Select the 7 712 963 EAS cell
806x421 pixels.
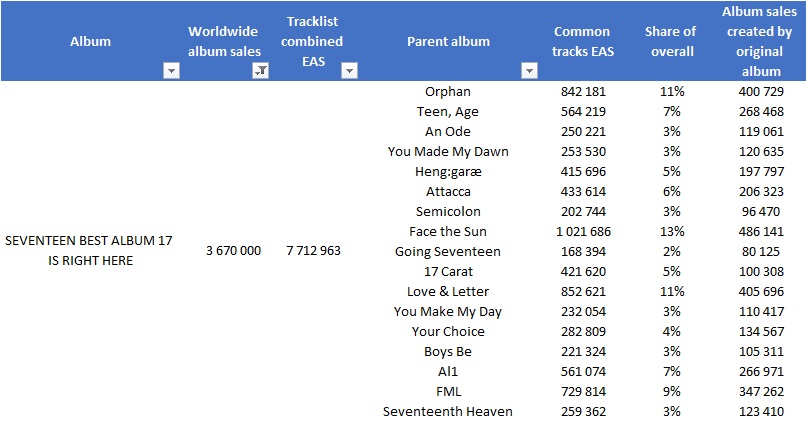click(314, 251)
